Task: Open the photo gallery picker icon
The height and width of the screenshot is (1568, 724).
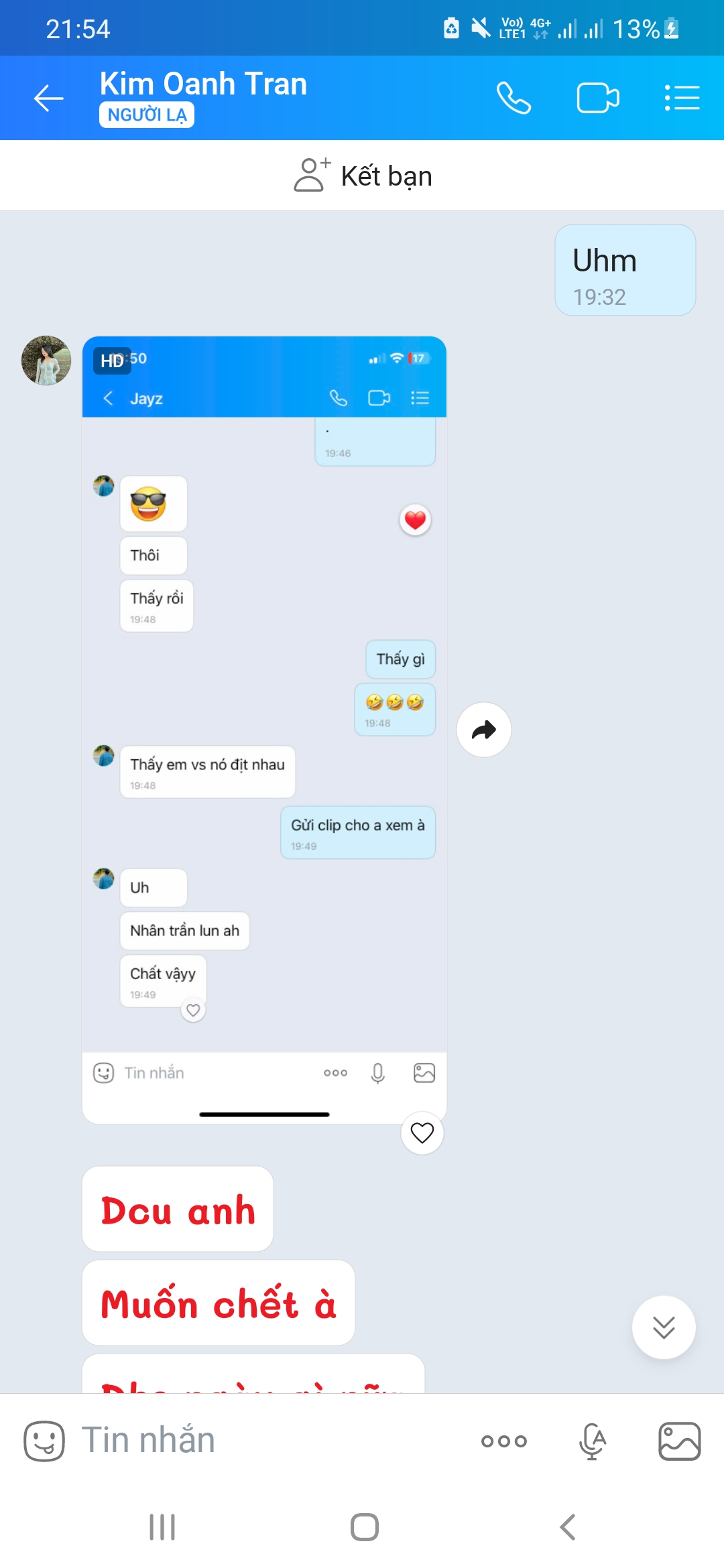Action: (680, 1441)
